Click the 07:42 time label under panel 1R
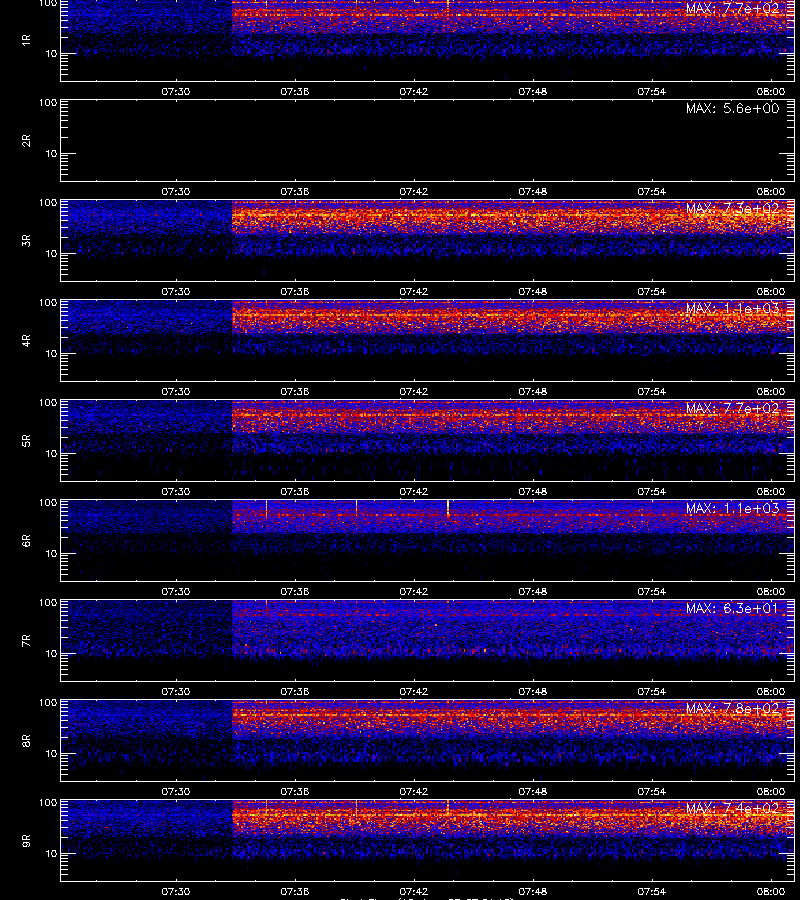The width and height of the screenshot is (800, 900). tap(414, 91)
